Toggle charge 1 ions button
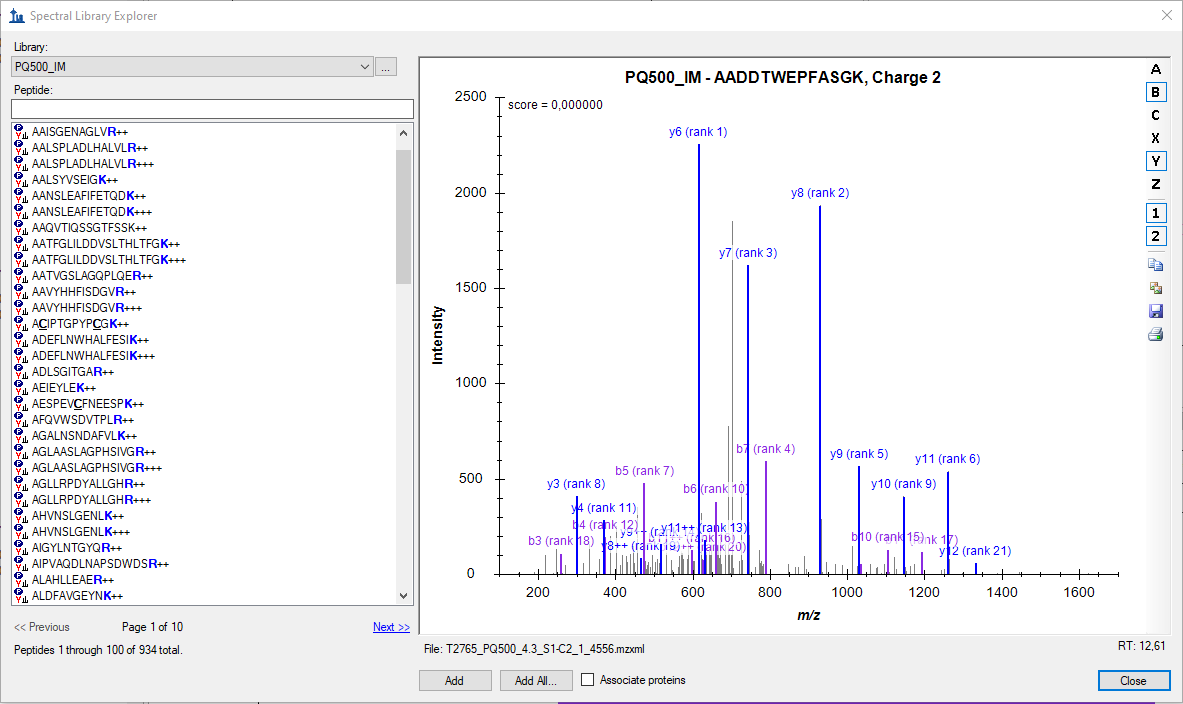Image resolution: width=1183 pixels, height=704 pixels. (x=1155, y=213)
